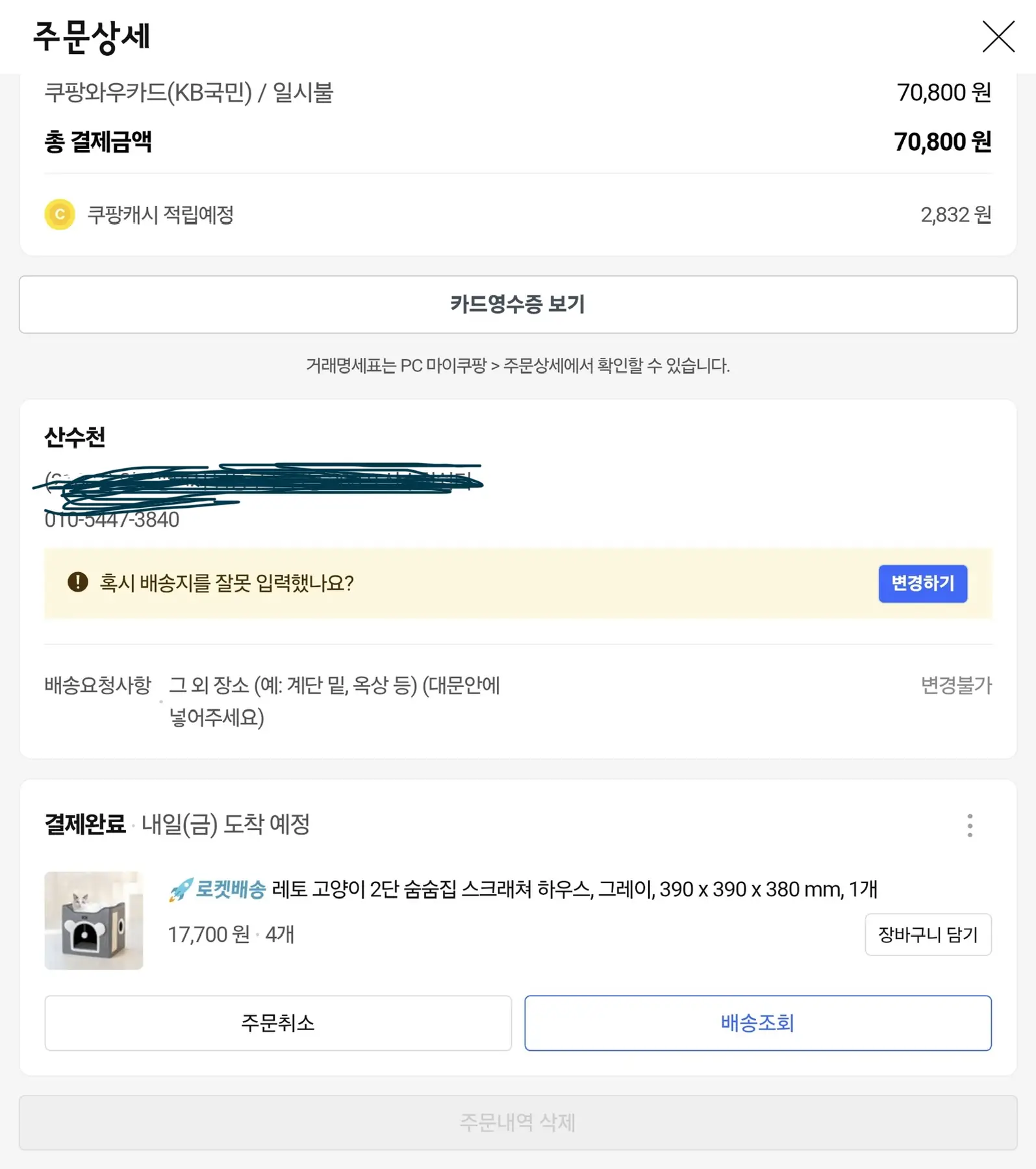Click the recipient phone number

pos(112,520)
